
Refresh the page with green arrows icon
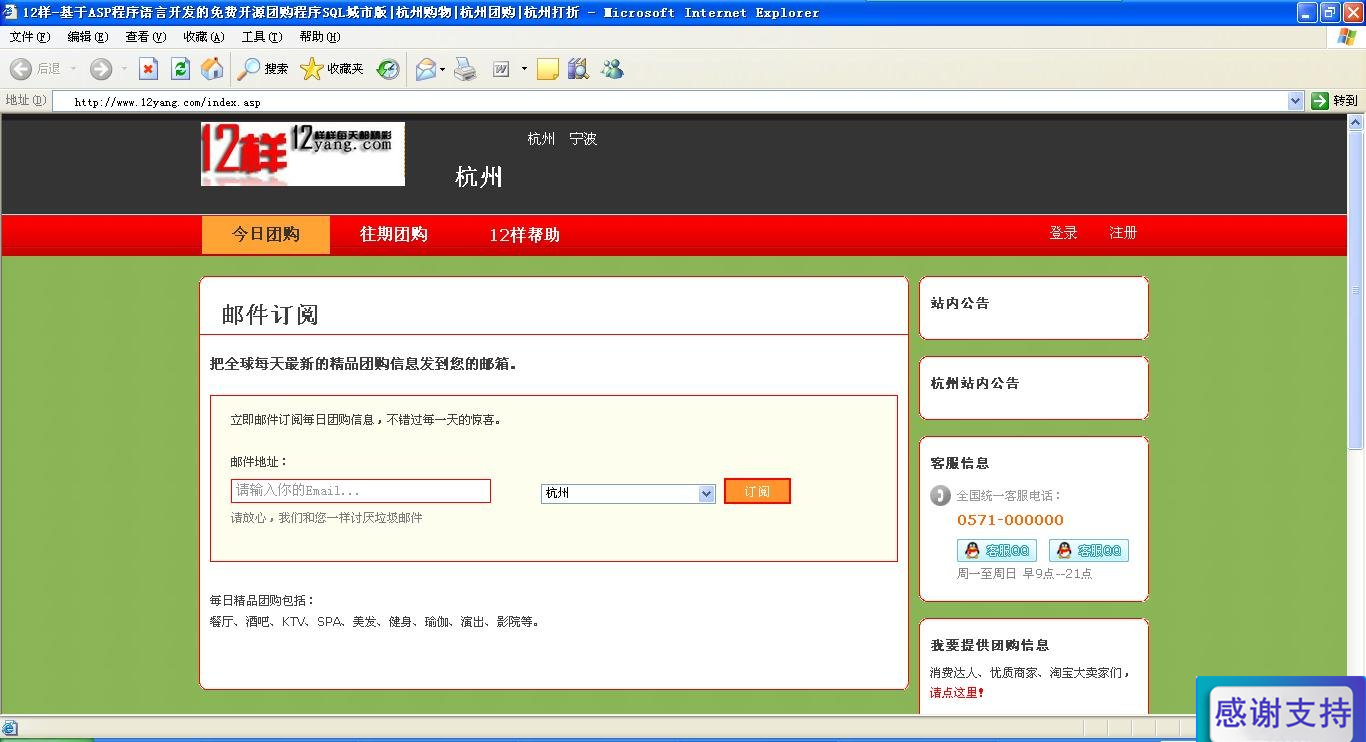[x=180, y=69]
